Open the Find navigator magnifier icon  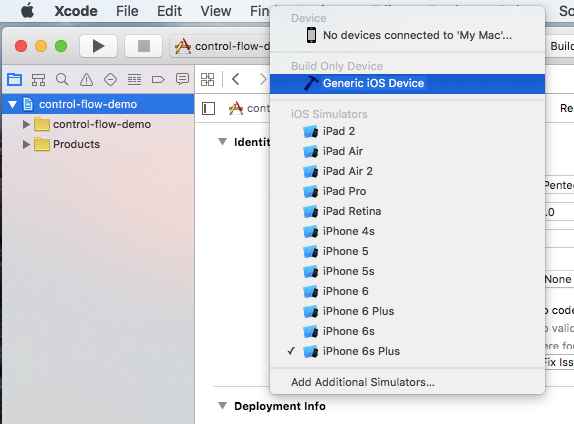[62, 79]
